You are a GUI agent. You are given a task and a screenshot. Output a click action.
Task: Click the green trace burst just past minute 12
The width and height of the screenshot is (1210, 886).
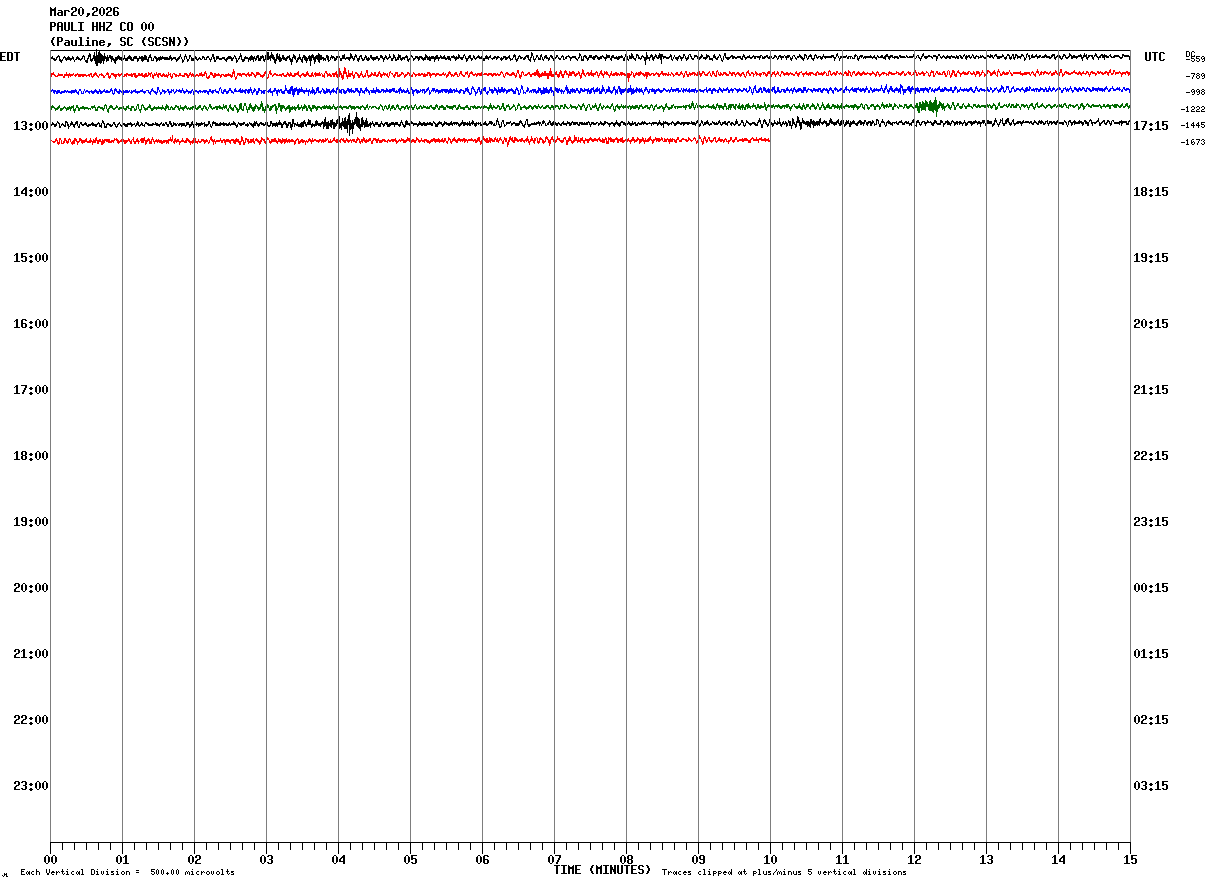(x=930, y=106)
